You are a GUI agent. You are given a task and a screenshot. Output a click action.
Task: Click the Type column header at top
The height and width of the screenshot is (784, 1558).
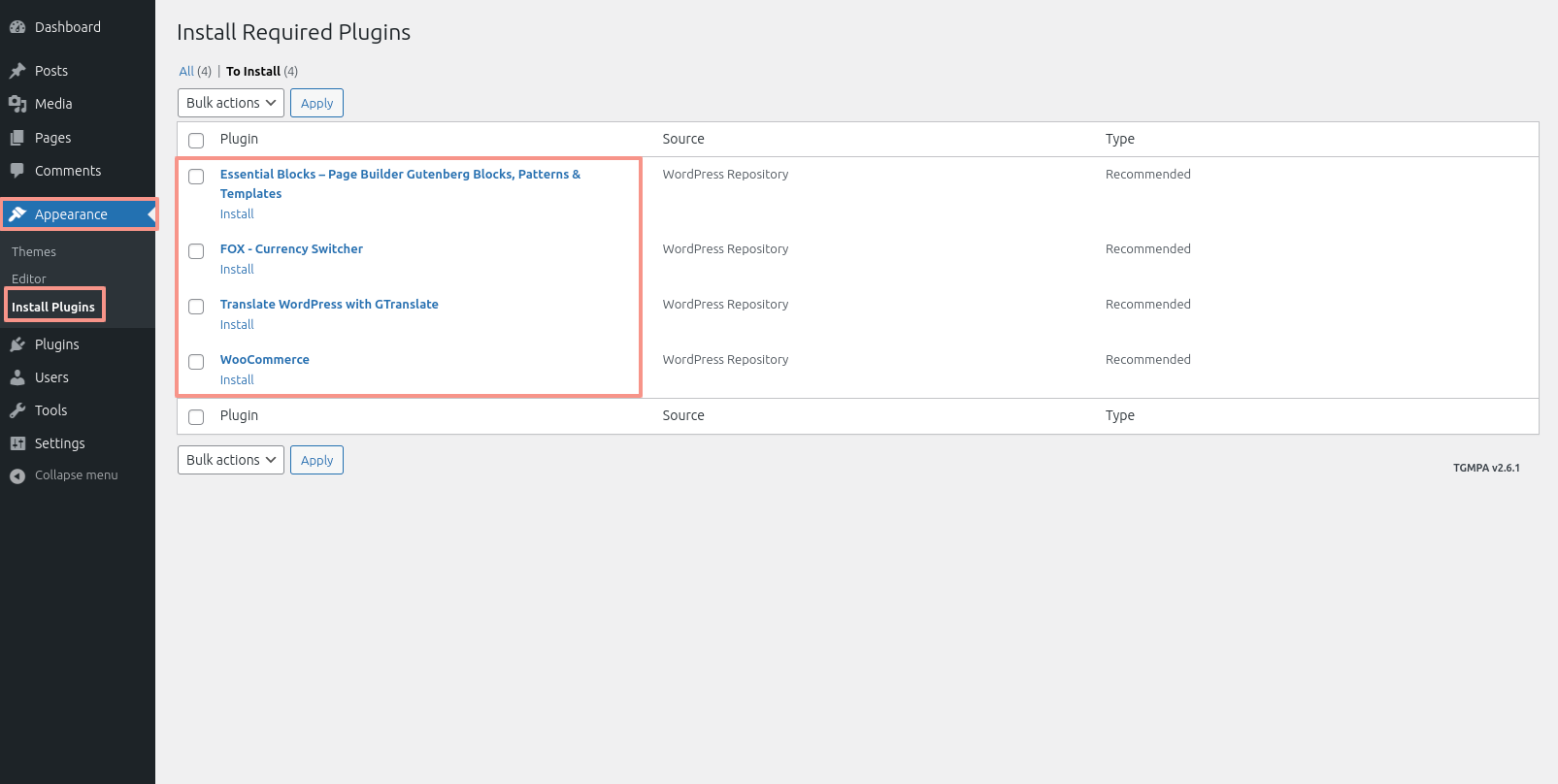1120,139
